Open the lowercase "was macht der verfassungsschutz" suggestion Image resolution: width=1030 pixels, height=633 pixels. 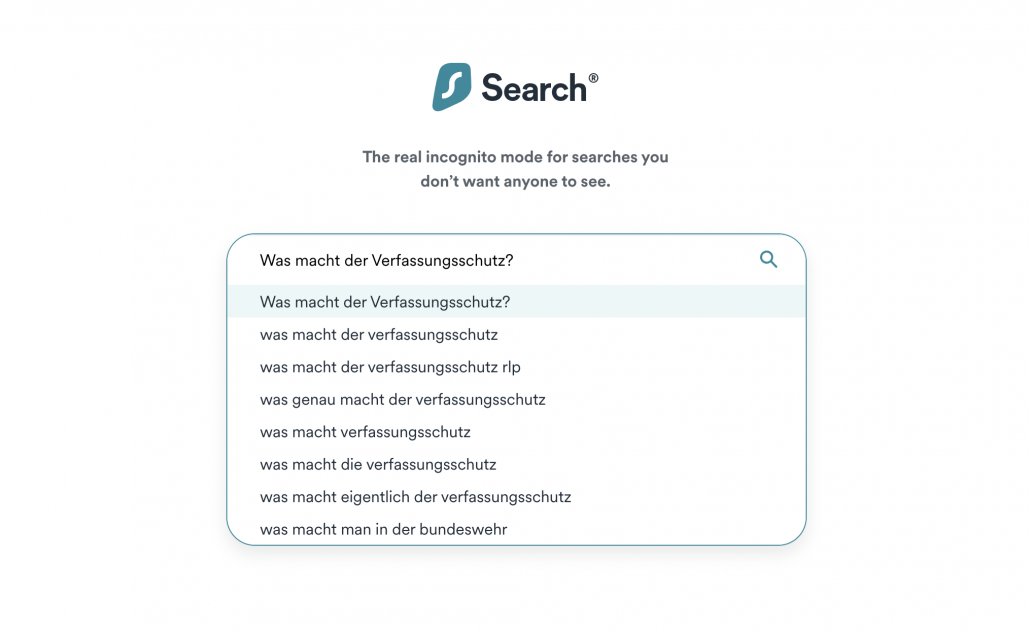[379, 334]
